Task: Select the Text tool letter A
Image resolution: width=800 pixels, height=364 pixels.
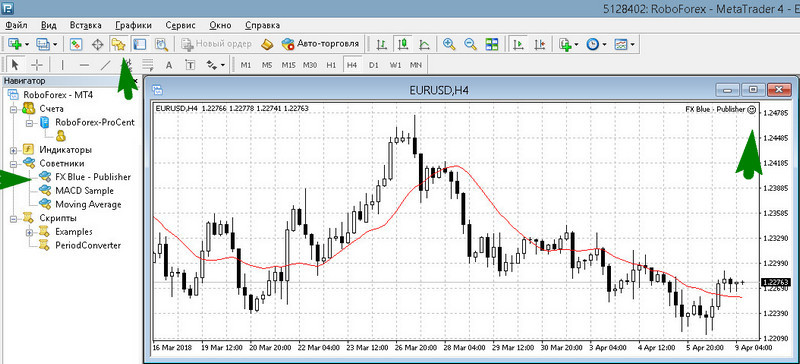Action: pos(169,65)
